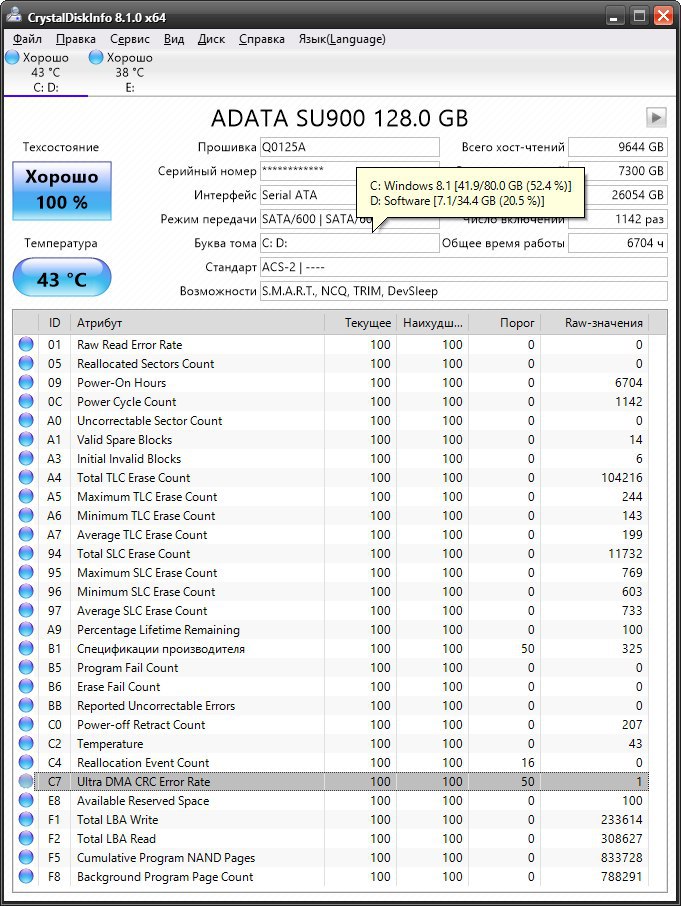Click status icon for Uncorrectable Sector Count
Viewport: 681px width, 906px height.
(x=26, y=421)
